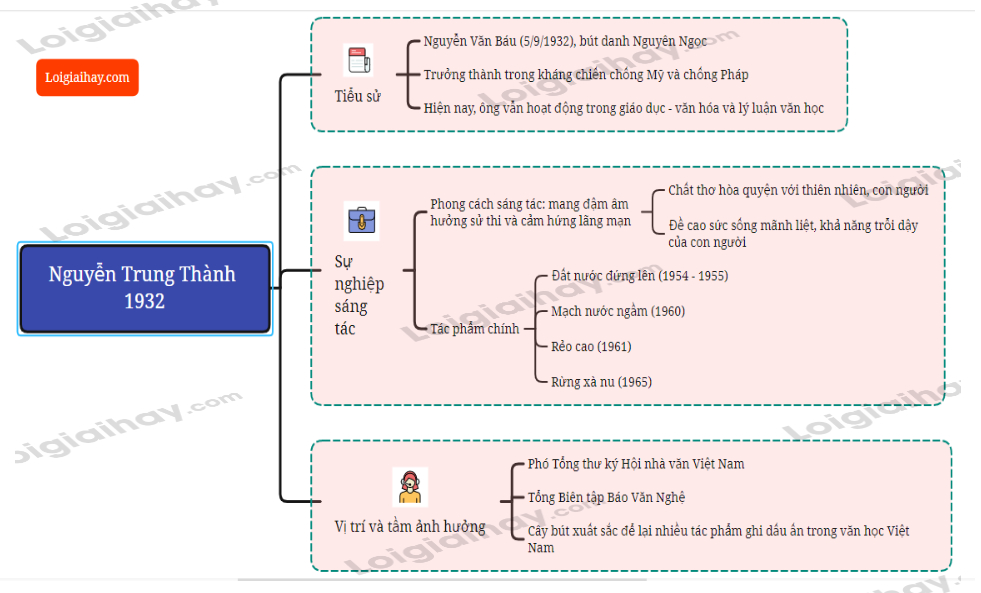Select the Đất nước đứng lên (1954 - 1955) item
Screen dimensions: 981x593
point(639,275)
